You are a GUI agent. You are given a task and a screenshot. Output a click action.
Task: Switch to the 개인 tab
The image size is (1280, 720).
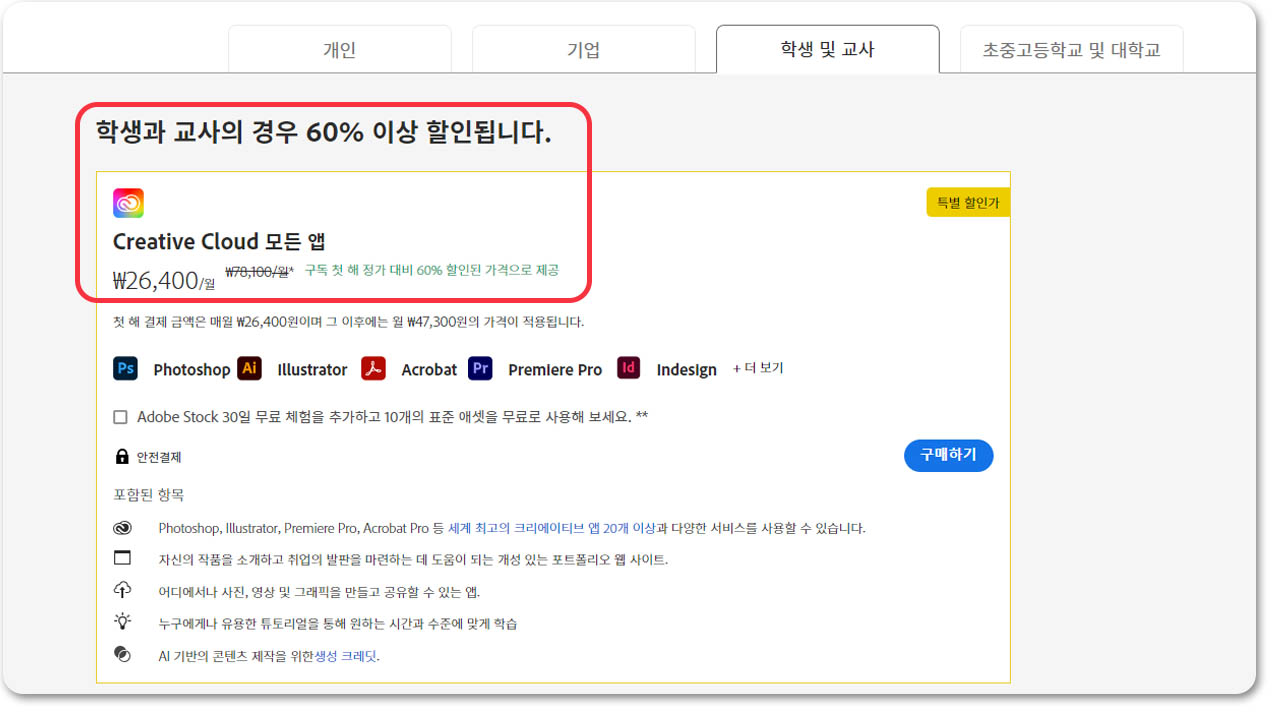340,50
